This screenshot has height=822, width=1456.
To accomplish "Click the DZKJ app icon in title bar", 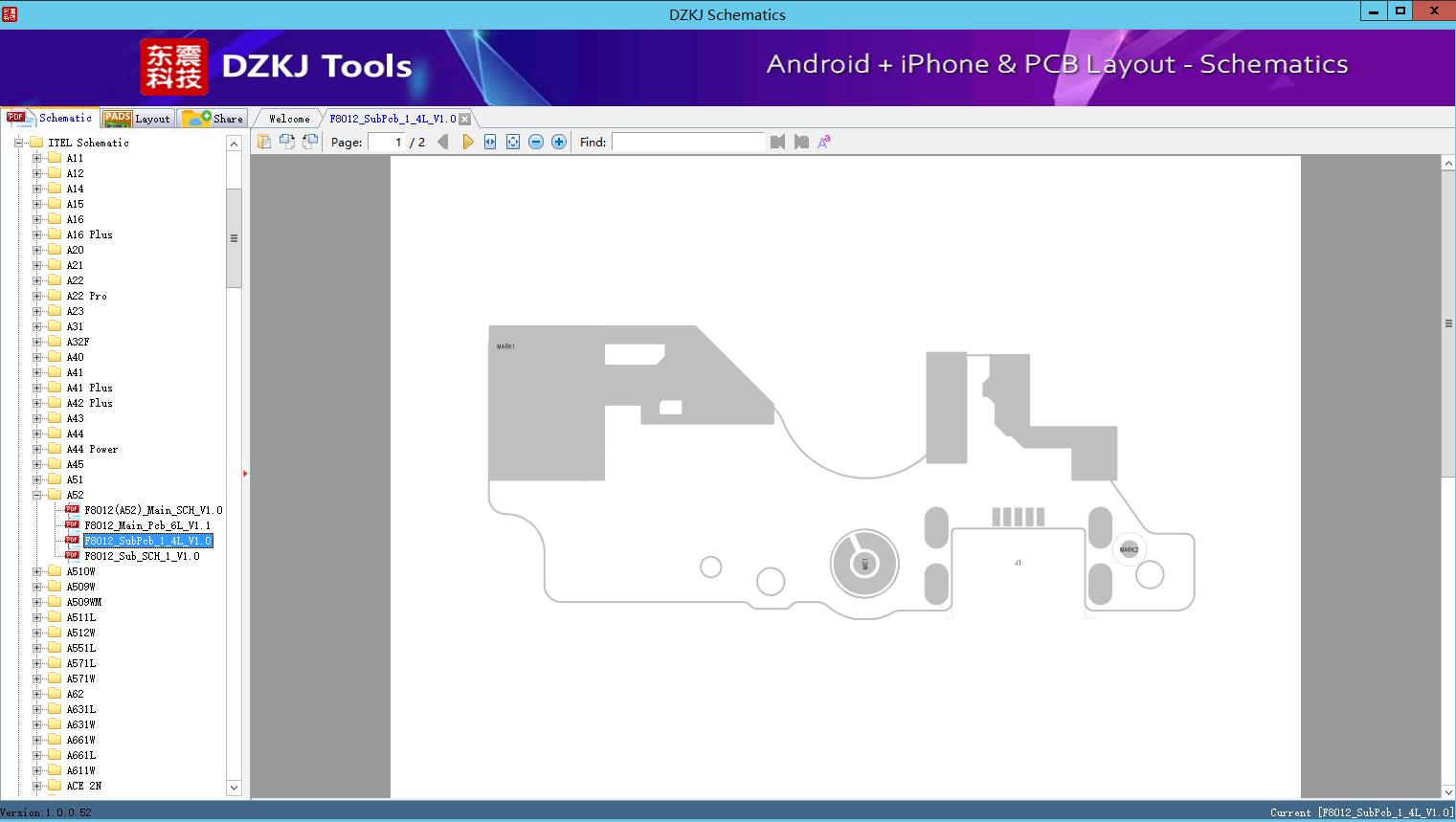I will 10,13.
